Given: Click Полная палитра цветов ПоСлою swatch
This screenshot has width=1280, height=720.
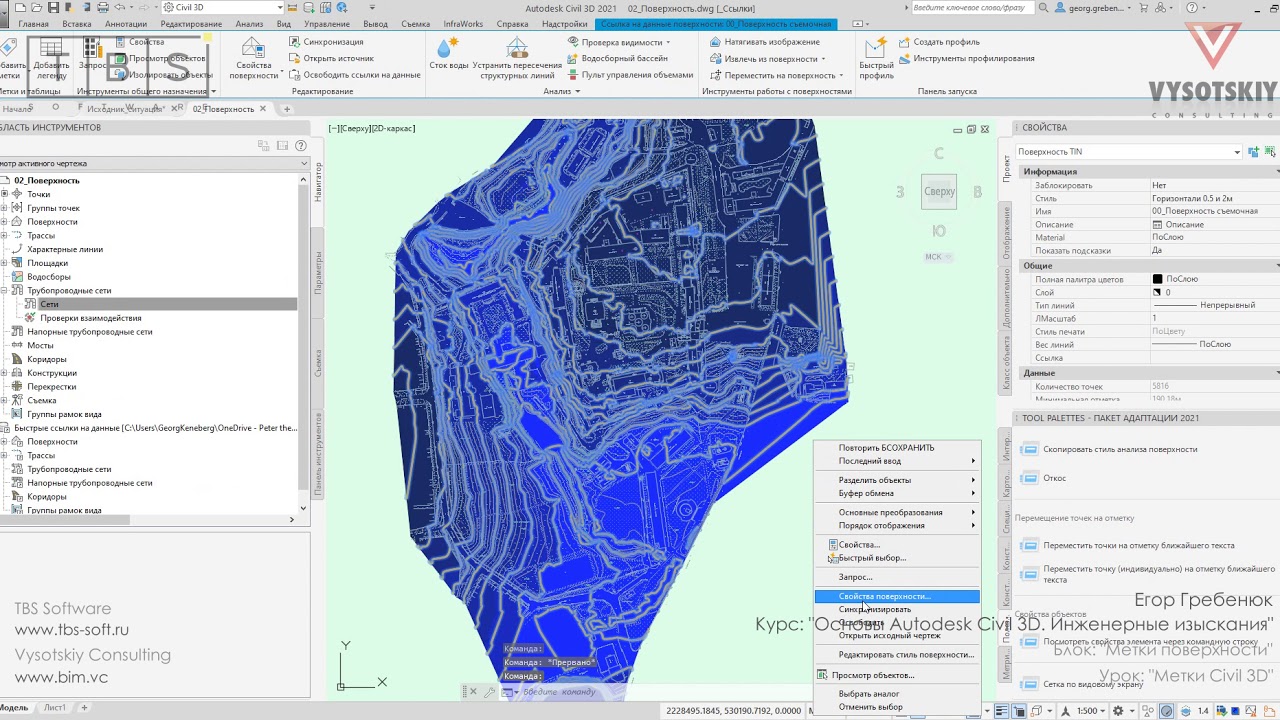Looking at the screenshot, I should point(1157,280).
